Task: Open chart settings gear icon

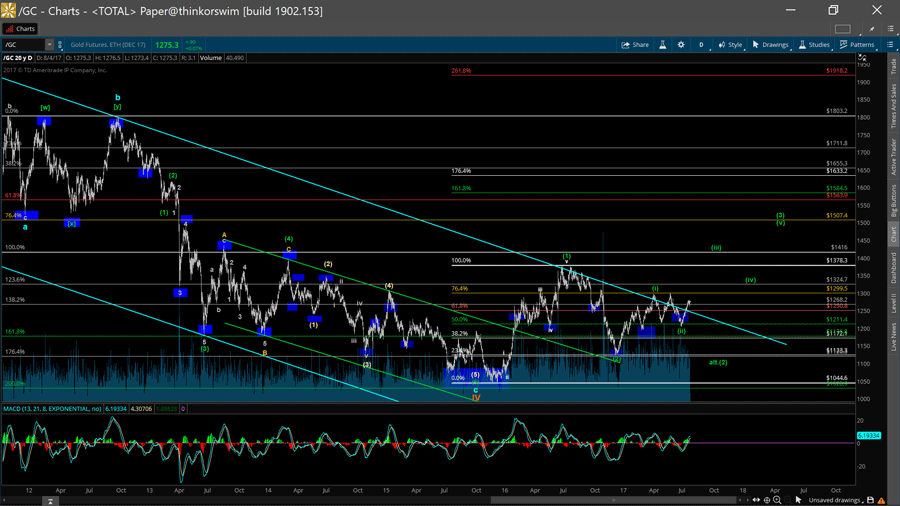Action: point(681,45)
